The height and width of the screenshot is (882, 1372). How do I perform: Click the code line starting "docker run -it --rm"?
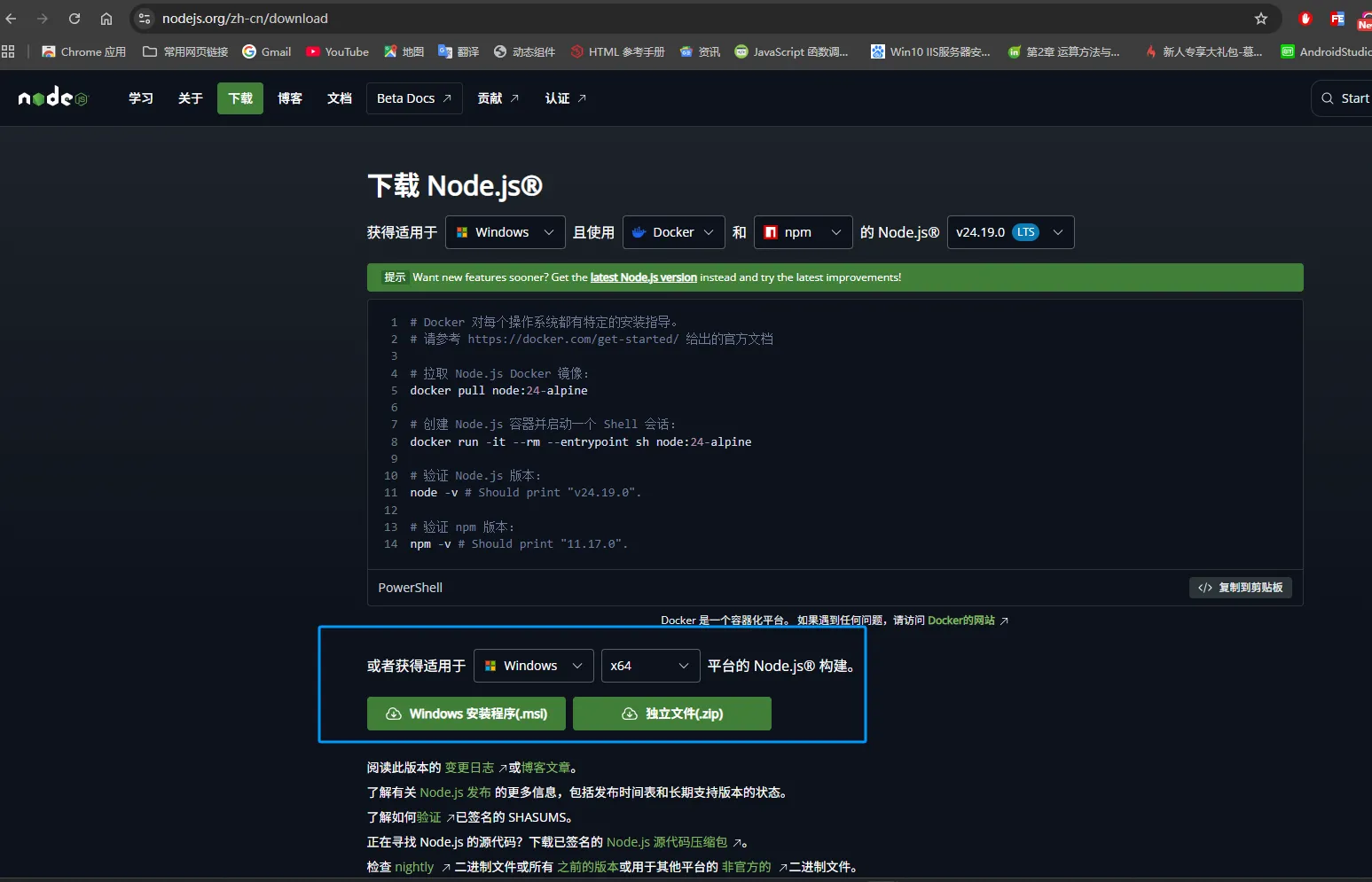581,442
